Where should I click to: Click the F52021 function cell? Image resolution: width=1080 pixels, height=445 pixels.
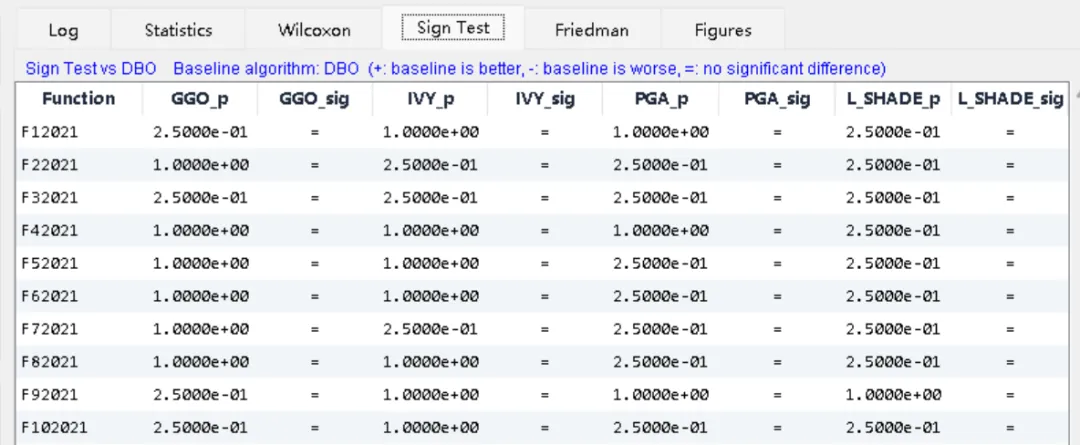coord(49,264)
